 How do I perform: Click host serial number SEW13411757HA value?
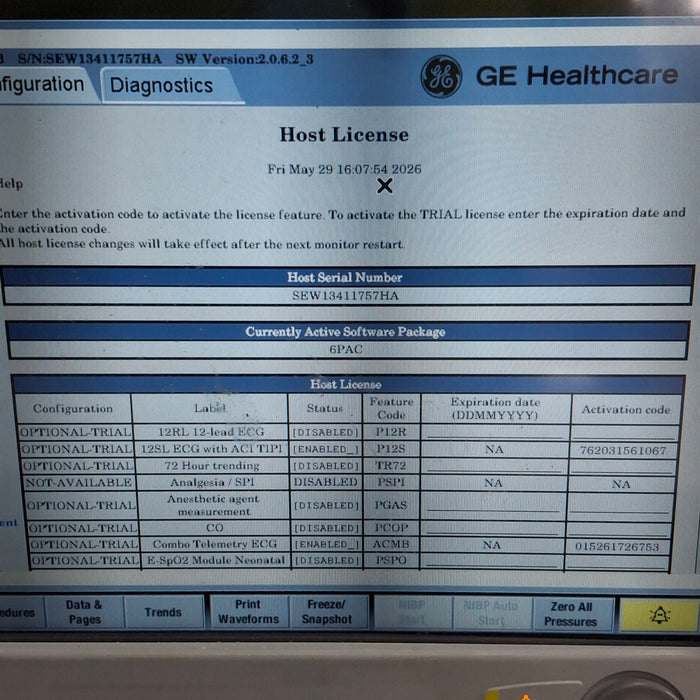(x=346, y=296)
